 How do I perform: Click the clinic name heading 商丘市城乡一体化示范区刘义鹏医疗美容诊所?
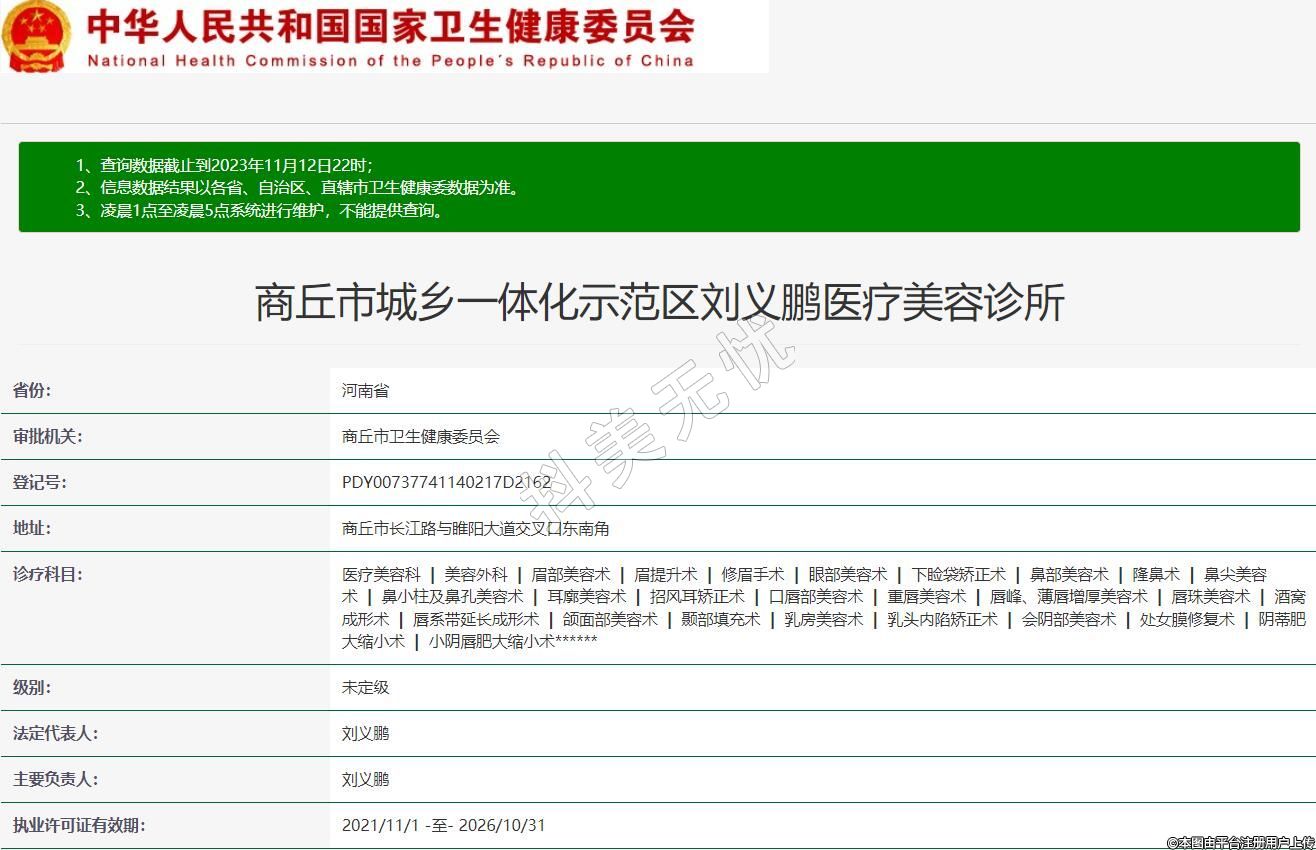pos(659,303)
